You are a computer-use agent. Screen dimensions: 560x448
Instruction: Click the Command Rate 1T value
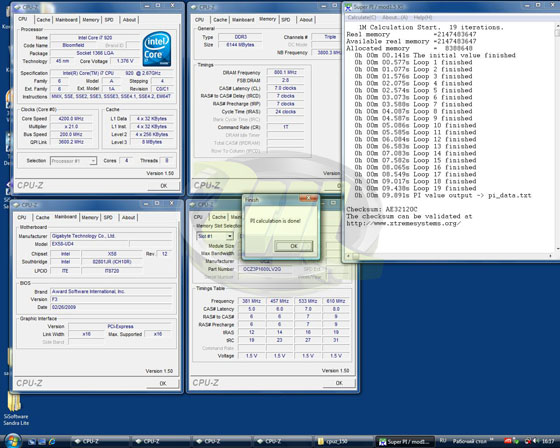(285, 127)
